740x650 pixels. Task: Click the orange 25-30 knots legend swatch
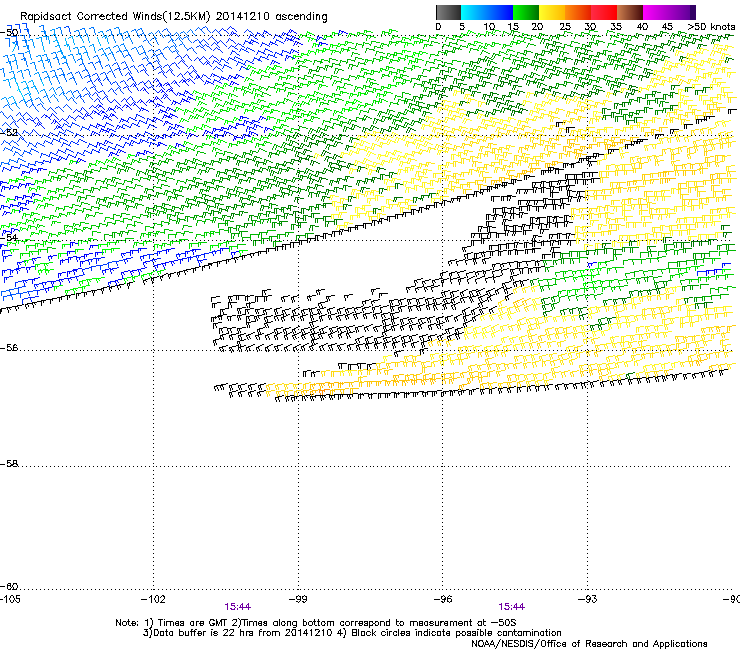click(x=578, y=12)
